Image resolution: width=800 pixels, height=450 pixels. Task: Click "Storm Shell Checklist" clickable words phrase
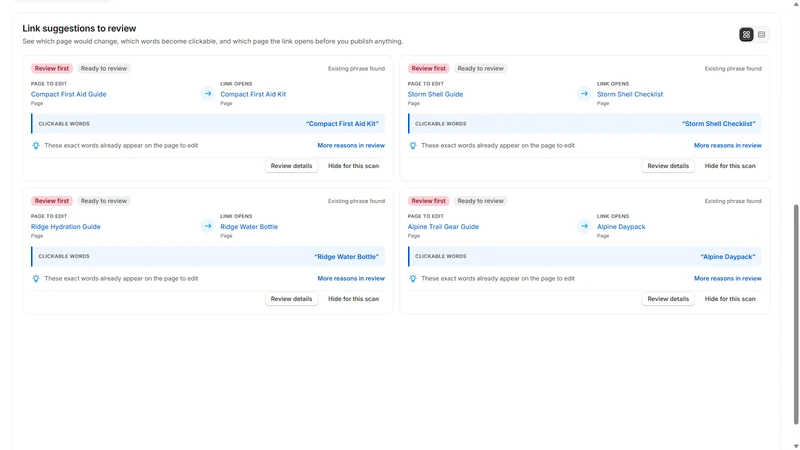[x=718, y=124]
